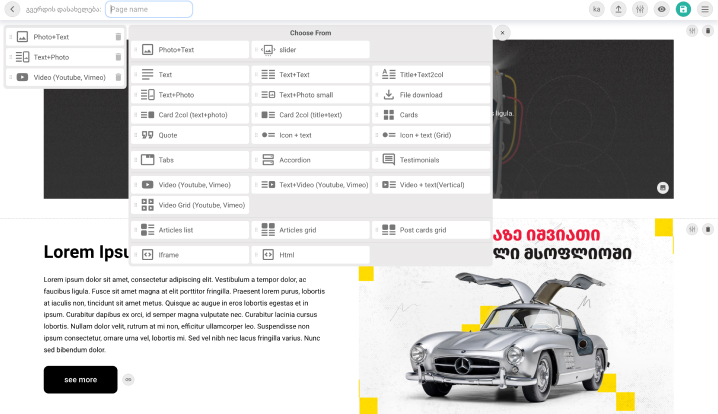Viewport: 718px width, 414px height.
Task: Delete the Photo+Text block from the list
Action: [x=118, y=37]
